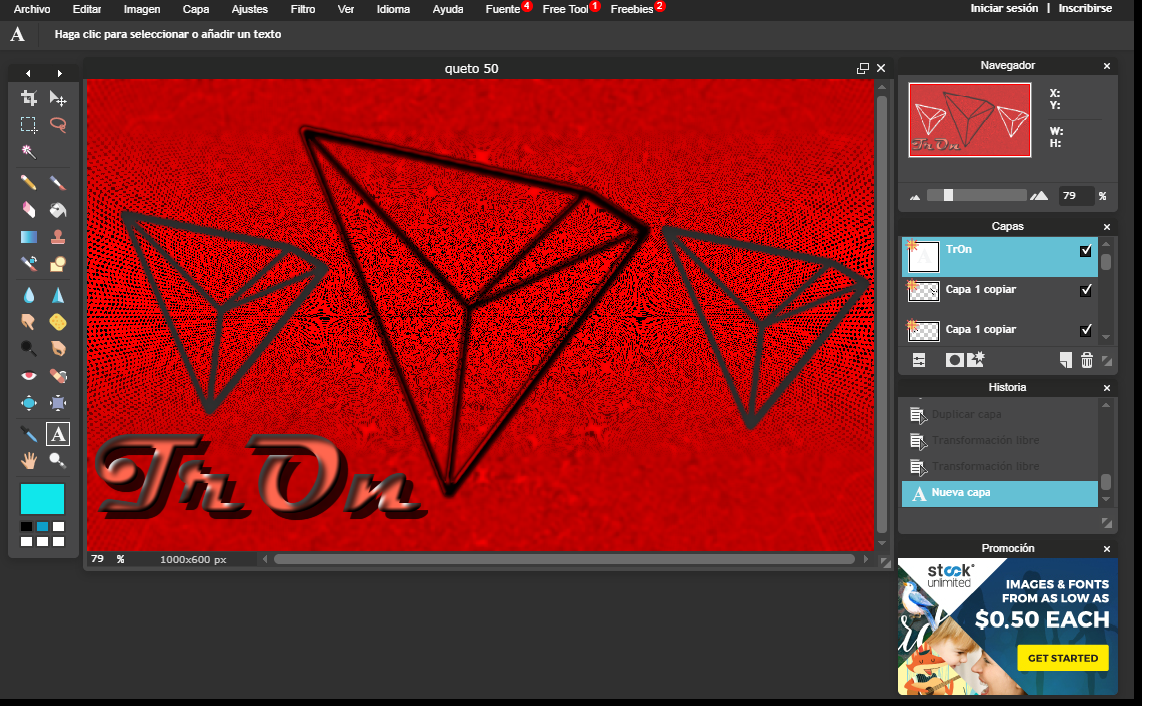Click the Navigator zoom-out mountain icon

coord(915,197)
